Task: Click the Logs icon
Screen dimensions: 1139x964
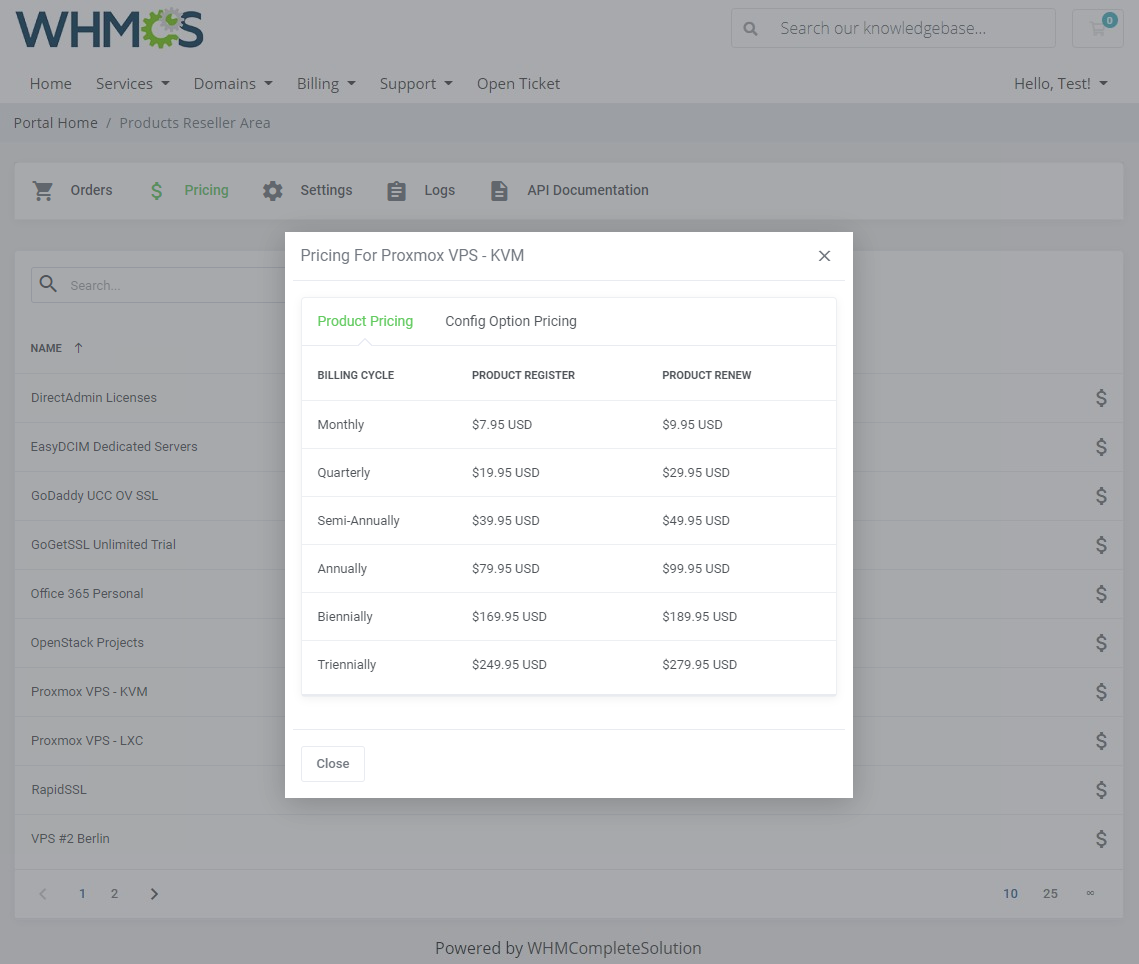Action: click(x=396, y=190)
